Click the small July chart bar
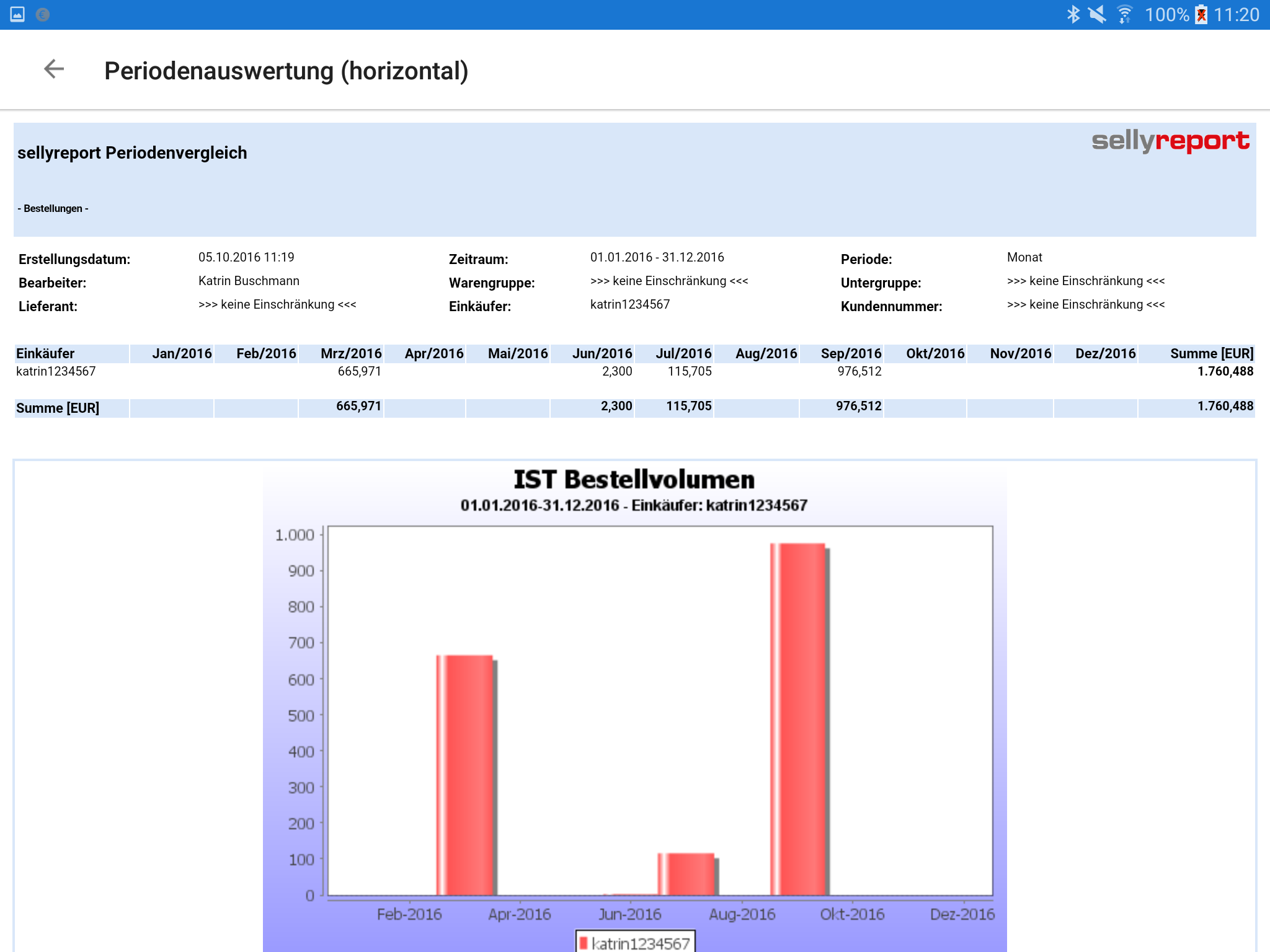 pos(686,874)
